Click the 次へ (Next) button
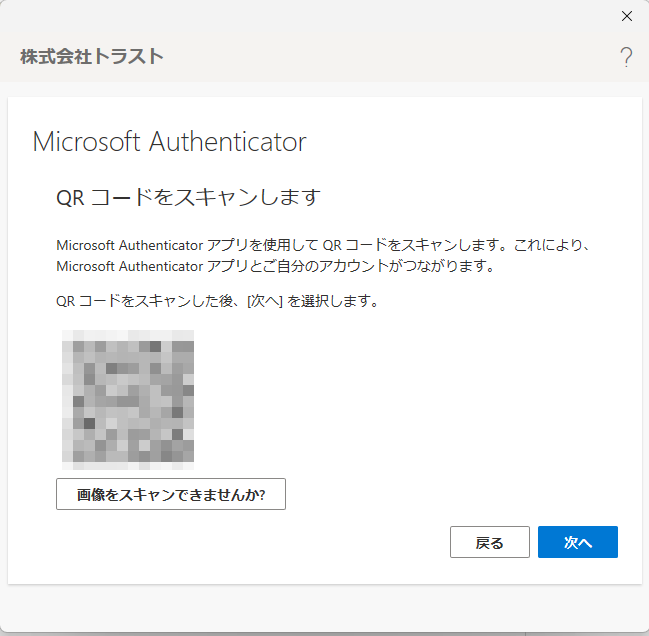This screenshot has width=649, height=636. [577, 542]
